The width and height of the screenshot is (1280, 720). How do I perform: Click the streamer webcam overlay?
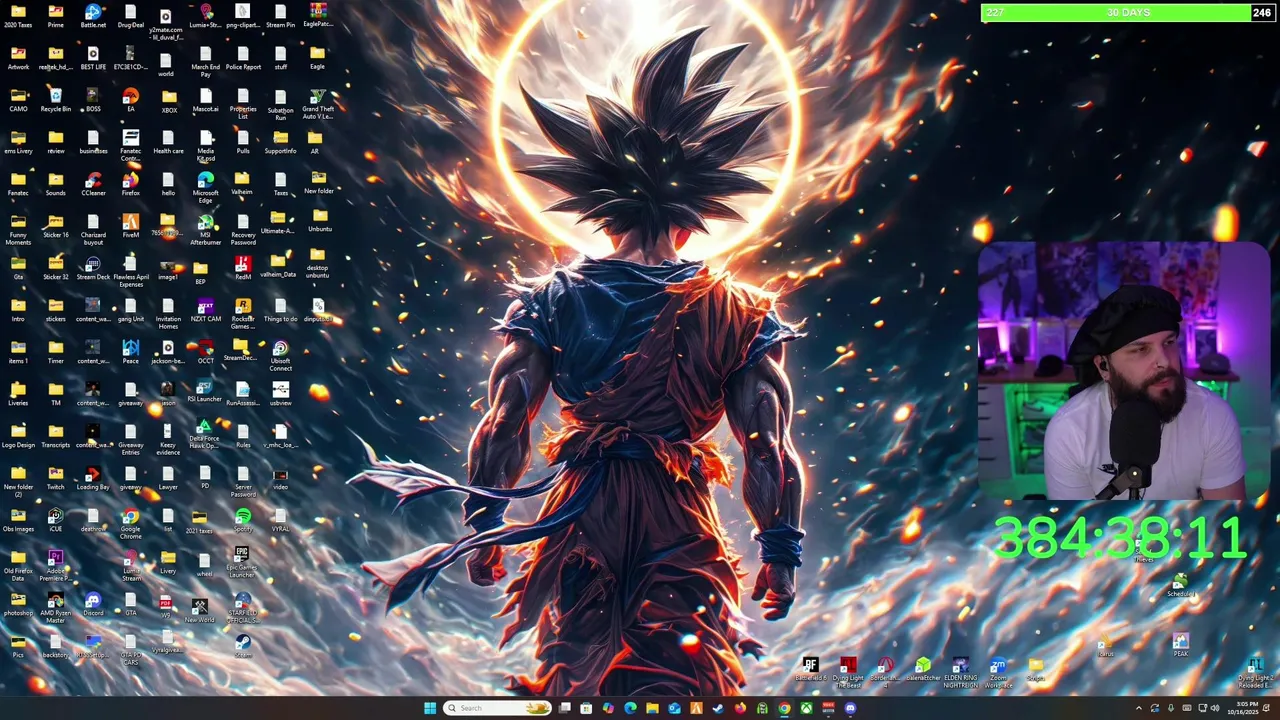pyautogui.click(x=1124, y=370)
